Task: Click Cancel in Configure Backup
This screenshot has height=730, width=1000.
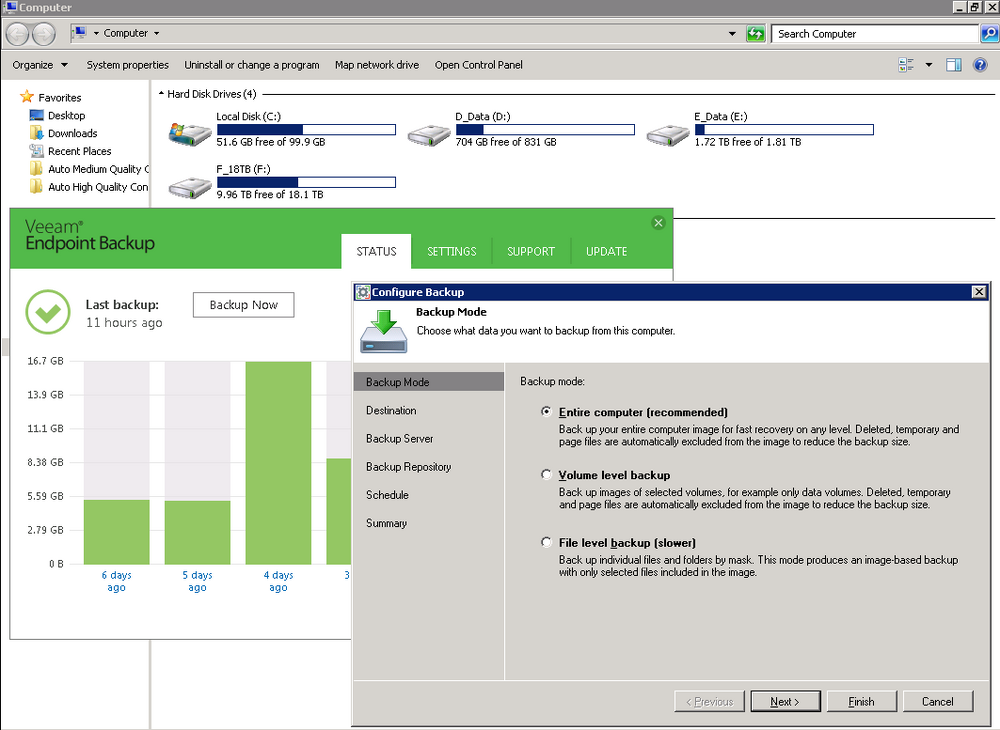Action: tap(938, 701)
